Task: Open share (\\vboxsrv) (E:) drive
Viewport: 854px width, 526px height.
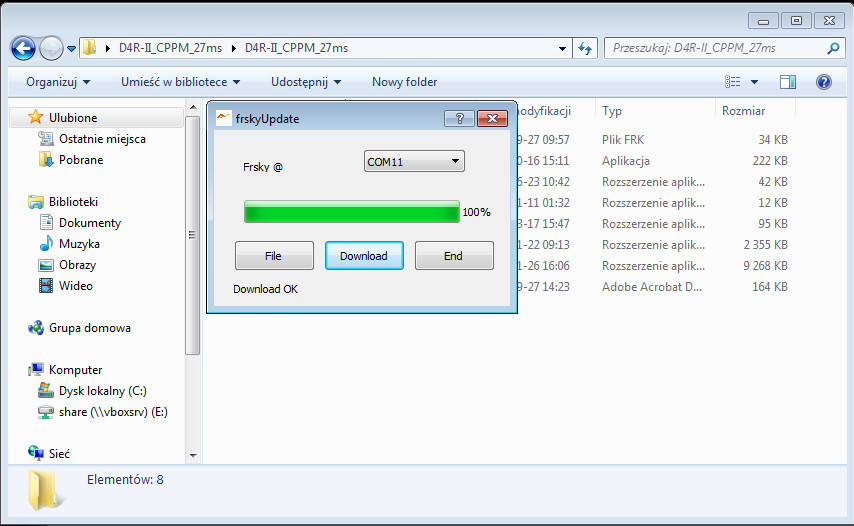Action: (x=113, y=412)
